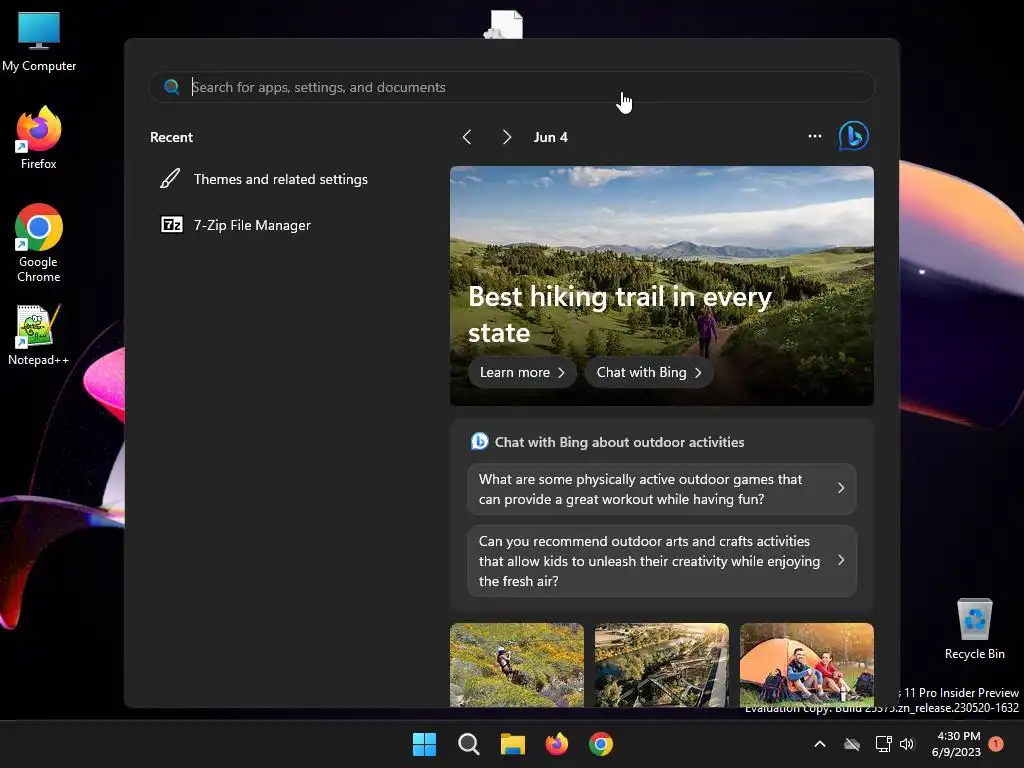Go to previous day with left chevron
1024x768 pixels.
pyautogui.click(x=467, y=137)
